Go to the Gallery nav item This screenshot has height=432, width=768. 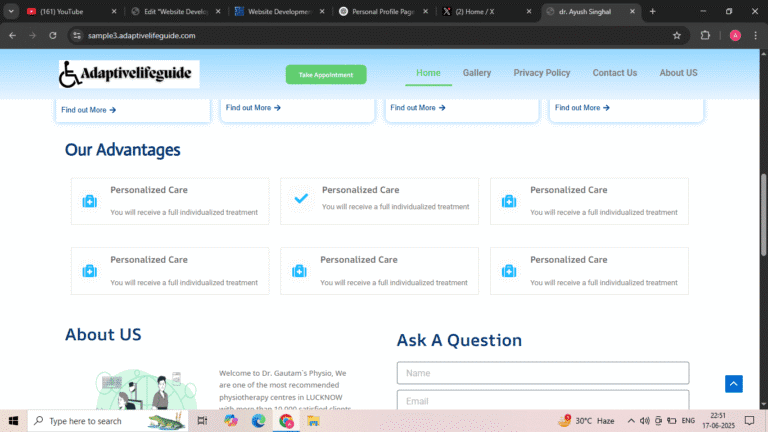(x=477, y=73)
